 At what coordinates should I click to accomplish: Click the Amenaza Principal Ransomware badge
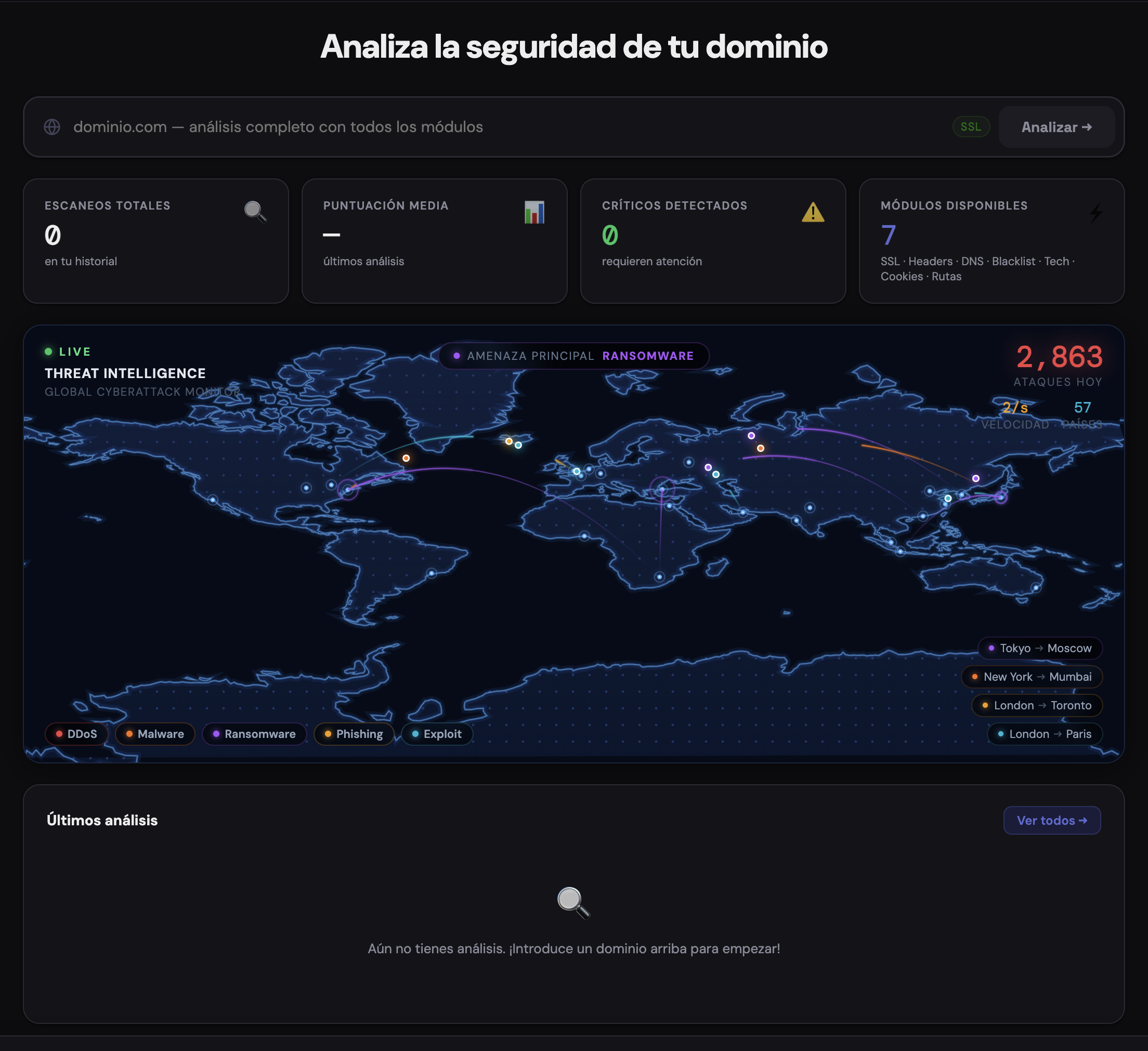(x=573, y=356)
